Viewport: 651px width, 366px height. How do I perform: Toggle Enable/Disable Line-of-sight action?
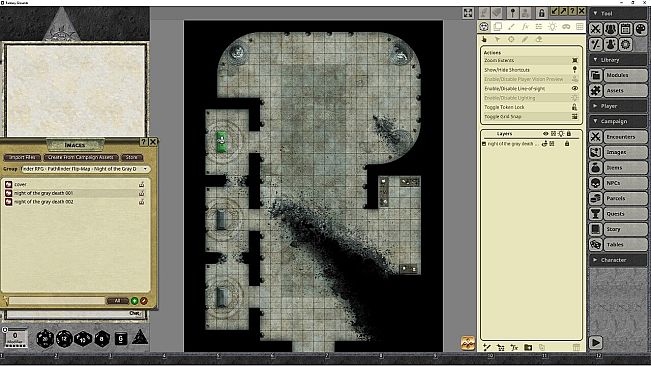click(531, 88)
